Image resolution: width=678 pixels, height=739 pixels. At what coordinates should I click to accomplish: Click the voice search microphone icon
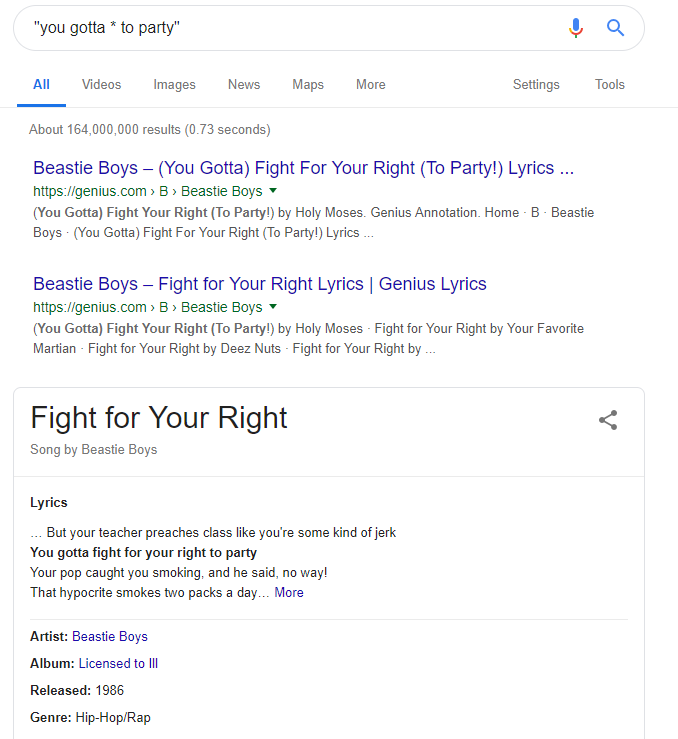click(x=575, y=28)
